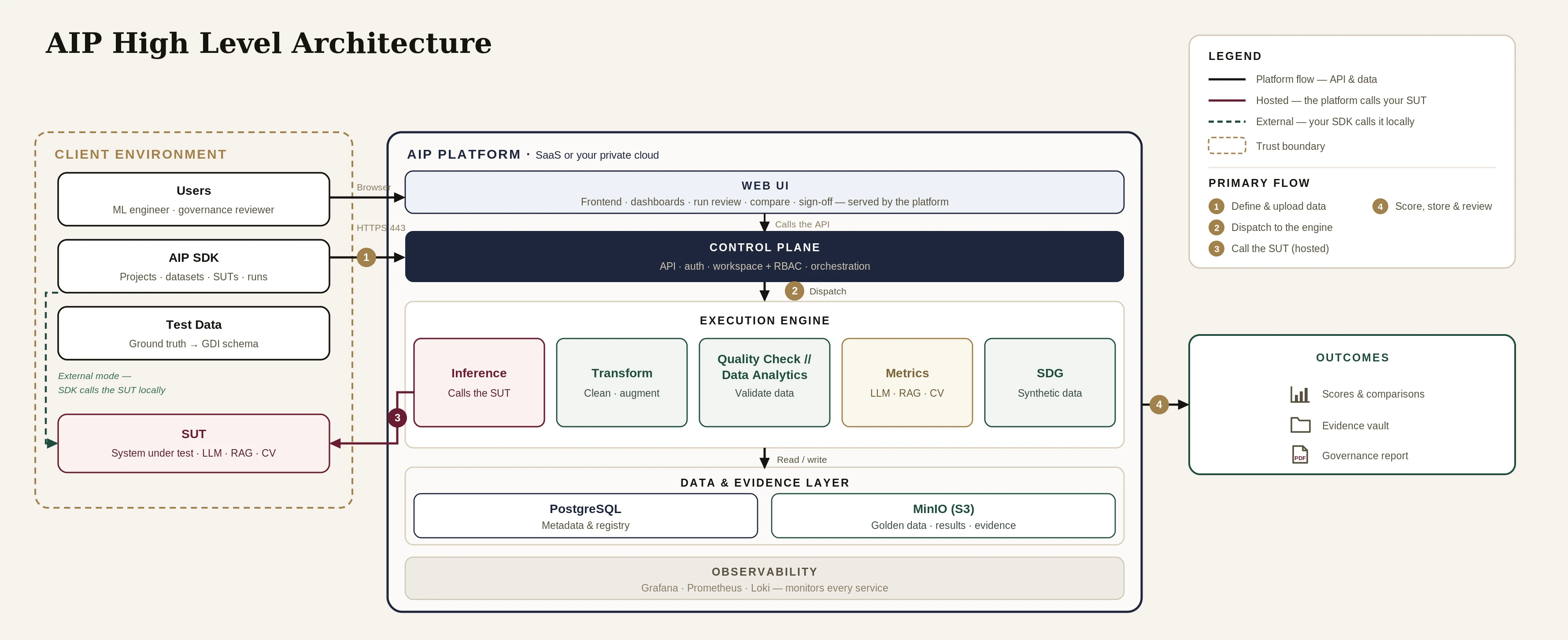This screenshot has width=1568, height=640.
Task: Click the black Platform flow line sample in the legend
Action: 1227,79
